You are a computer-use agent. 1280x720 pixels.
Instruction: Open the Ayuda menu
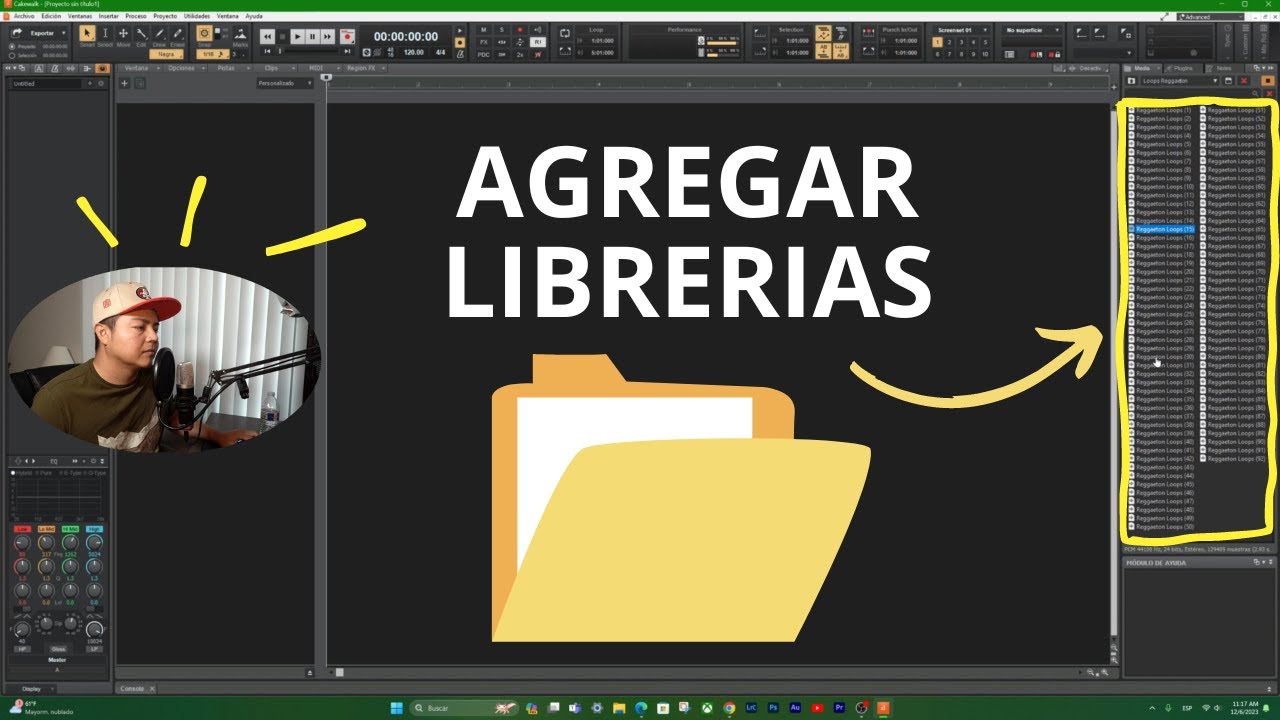[254, 17]
